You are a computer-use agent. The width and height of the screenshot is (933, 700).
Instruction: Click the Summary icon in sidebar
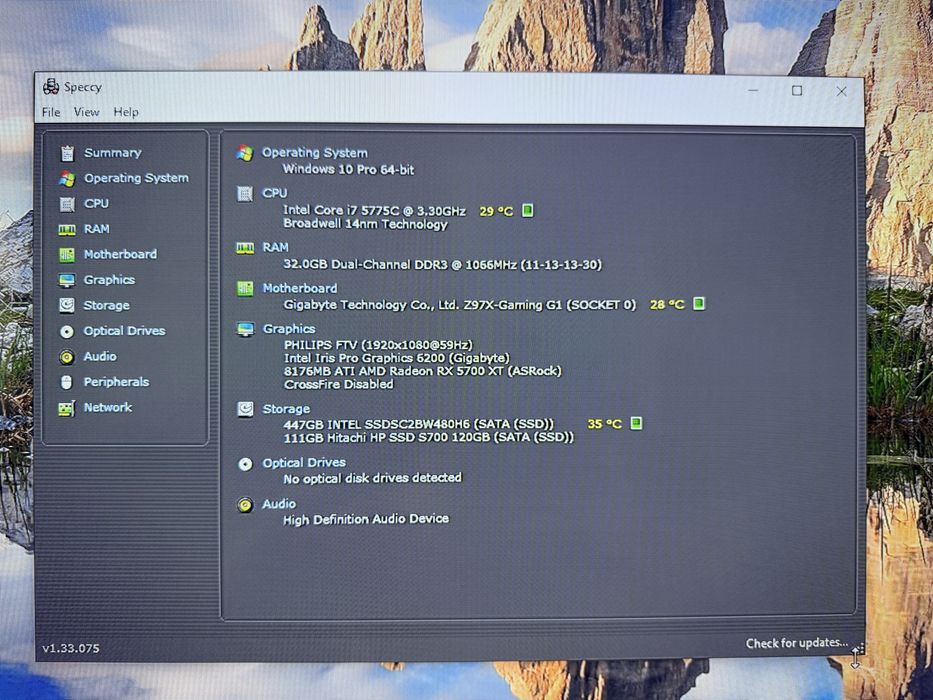67,154
